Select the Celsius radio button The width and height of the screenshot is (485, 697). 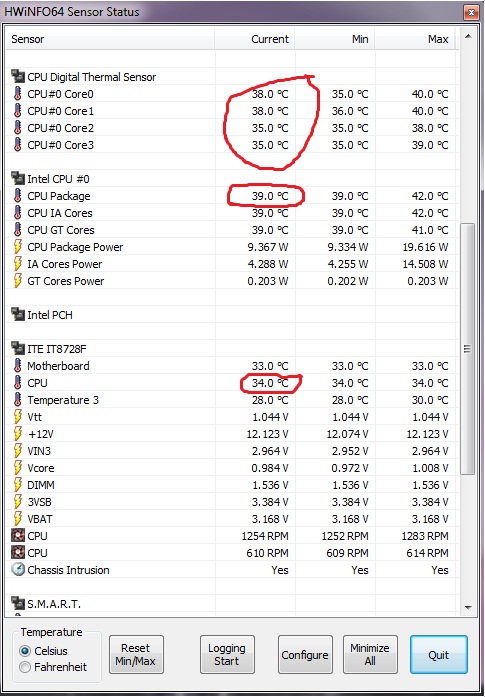point(25,651)
